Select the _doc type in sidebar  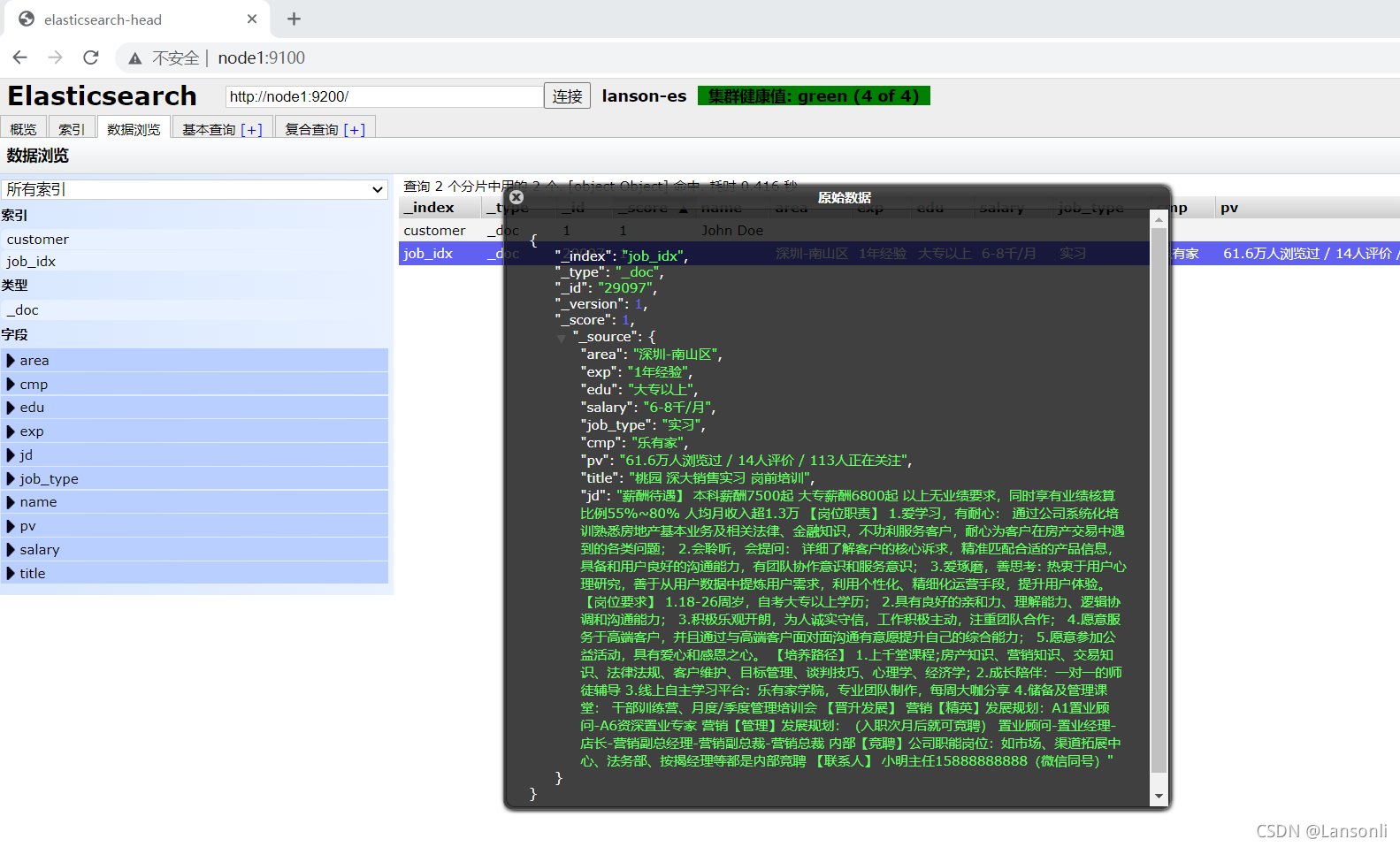coord(195,310)
